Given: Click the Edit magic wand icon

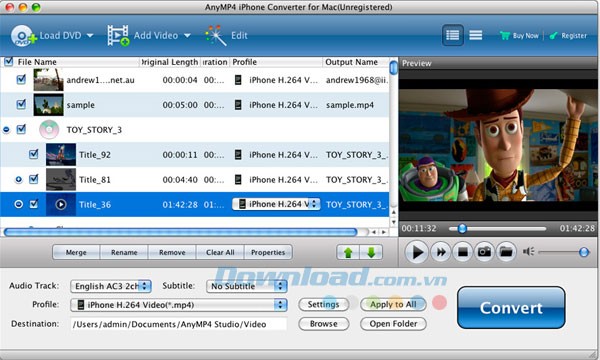Looking at the screenshot, I should point(216,36).
